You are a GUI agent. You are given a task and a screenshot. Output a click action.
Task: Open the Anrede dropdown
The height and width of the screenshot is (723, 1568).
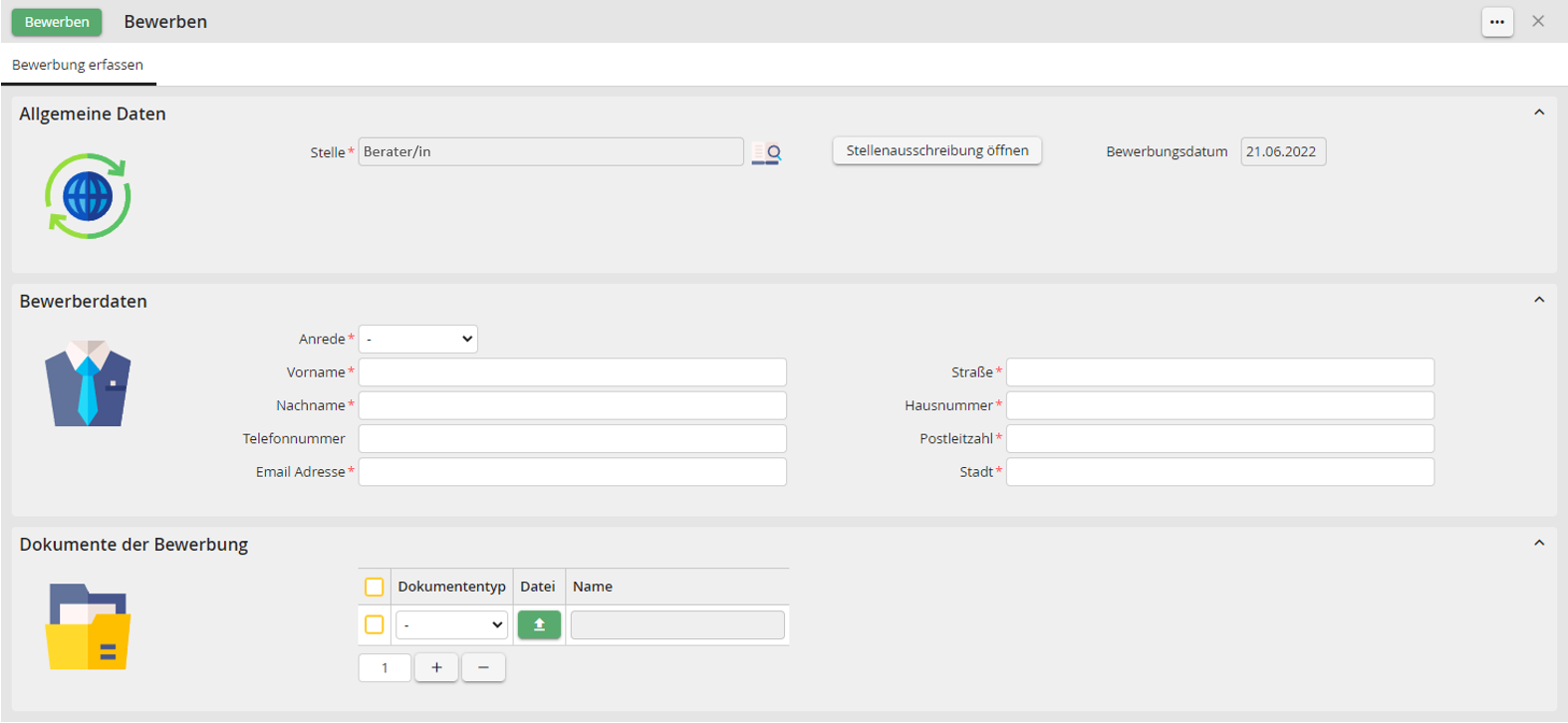click(x=418, y=340)
